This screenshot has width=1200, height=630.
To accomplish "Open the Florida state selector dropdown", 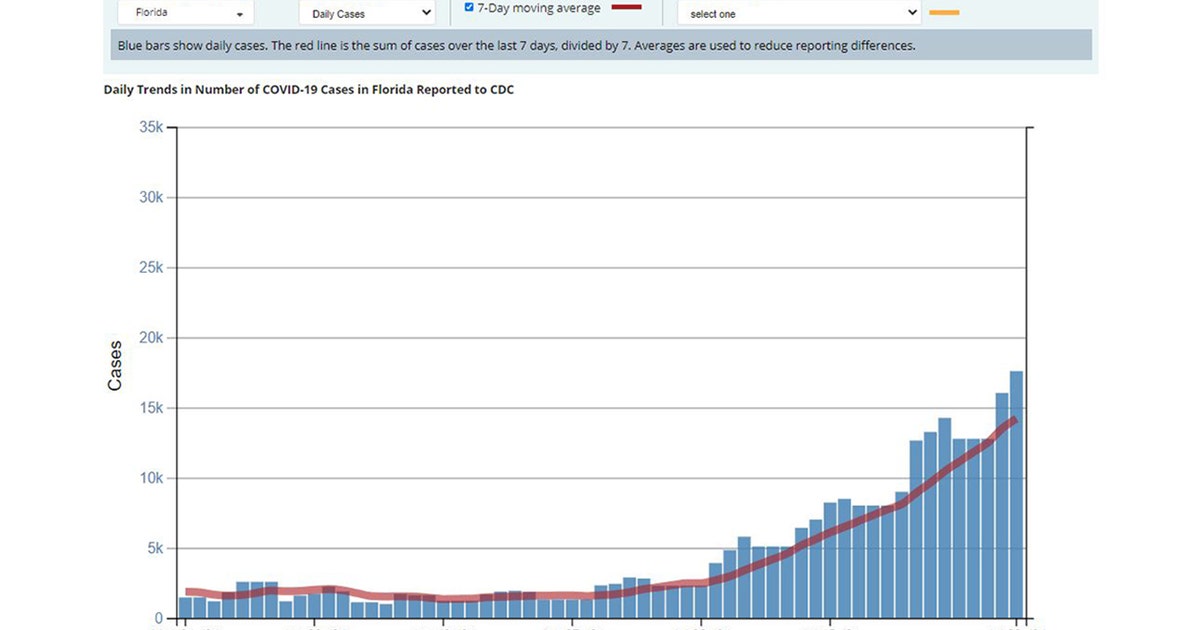I will coord(186,14).
